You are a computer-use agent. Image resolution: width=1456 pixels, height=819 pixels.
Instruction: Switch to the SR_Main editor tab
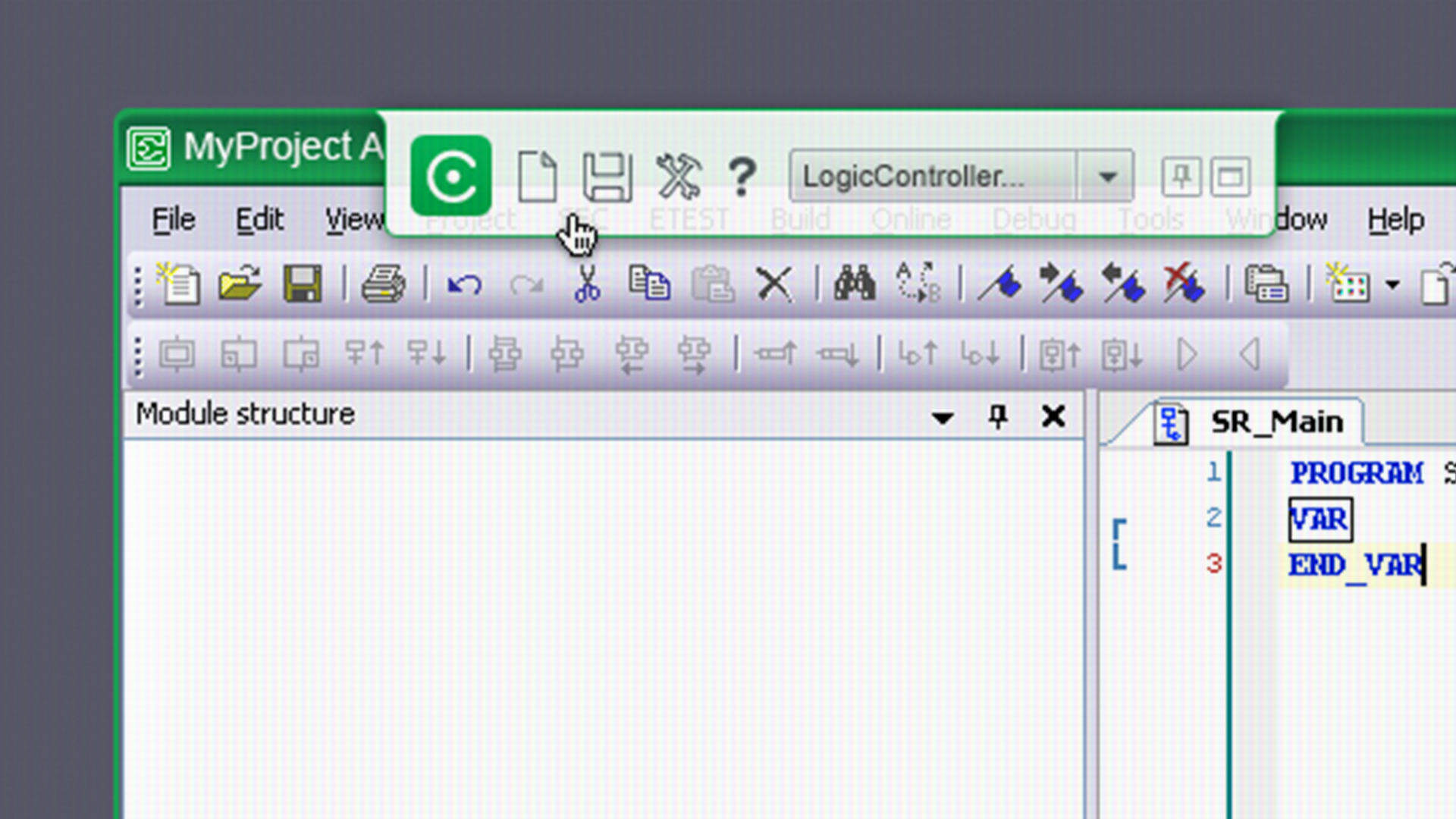[x=1276, y=422]
